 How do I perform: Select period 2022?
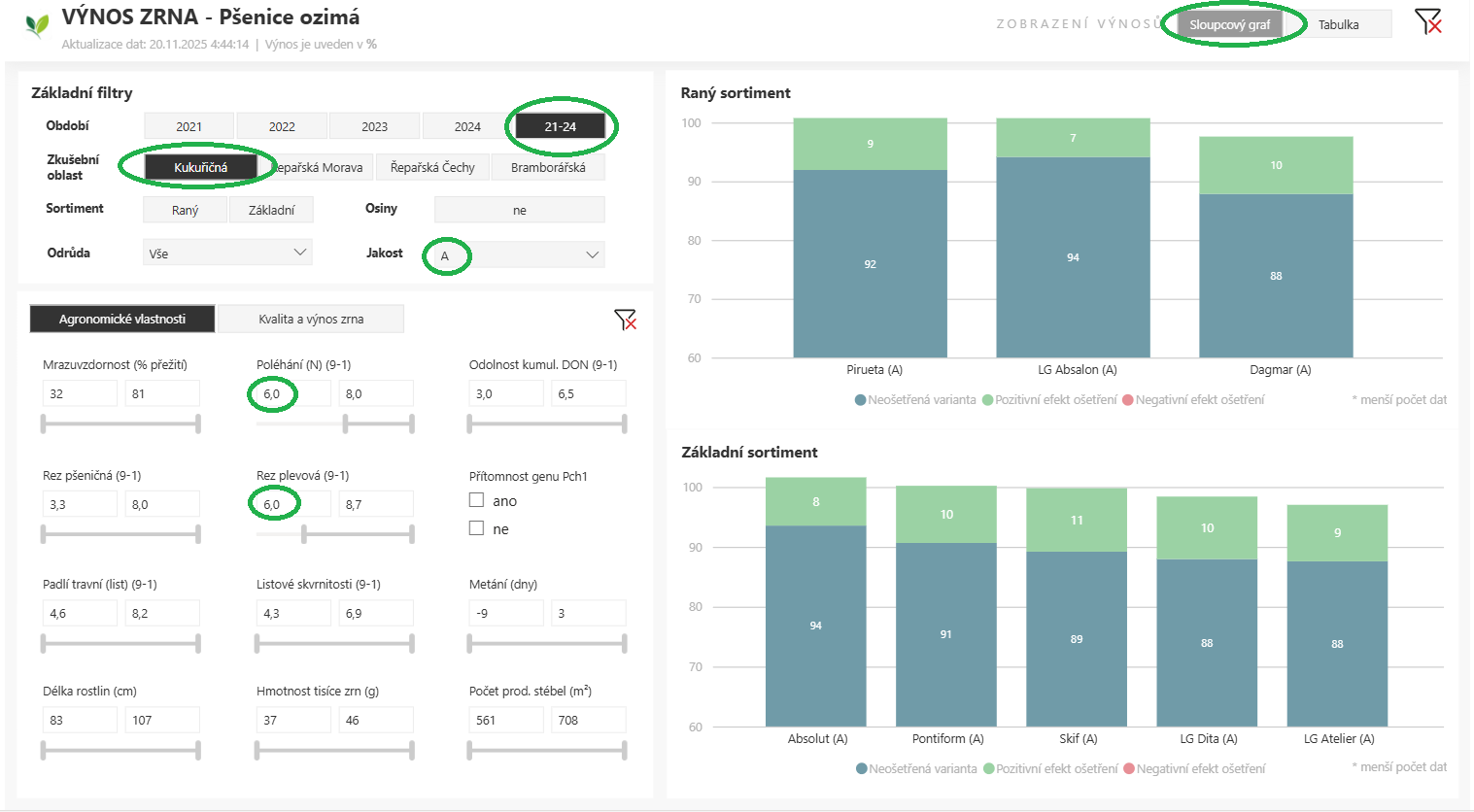282,126
